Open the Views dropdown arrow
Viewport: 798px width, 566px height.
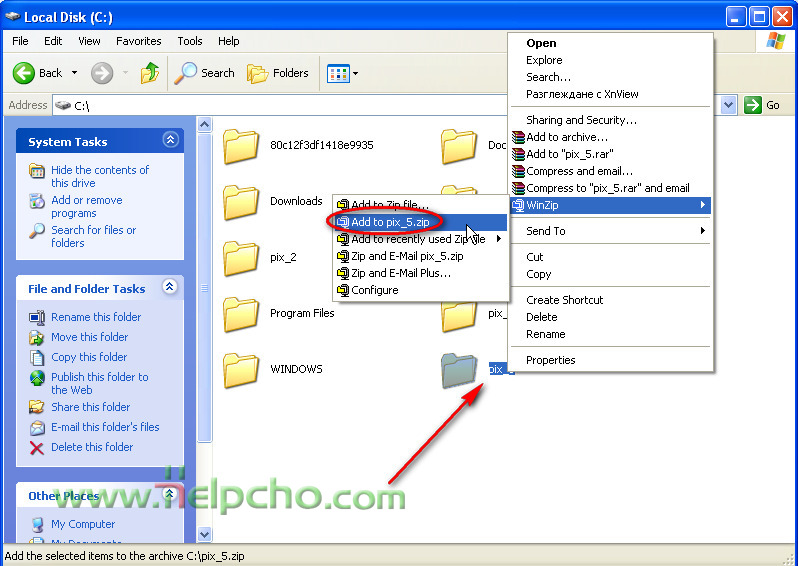point(355,73)
